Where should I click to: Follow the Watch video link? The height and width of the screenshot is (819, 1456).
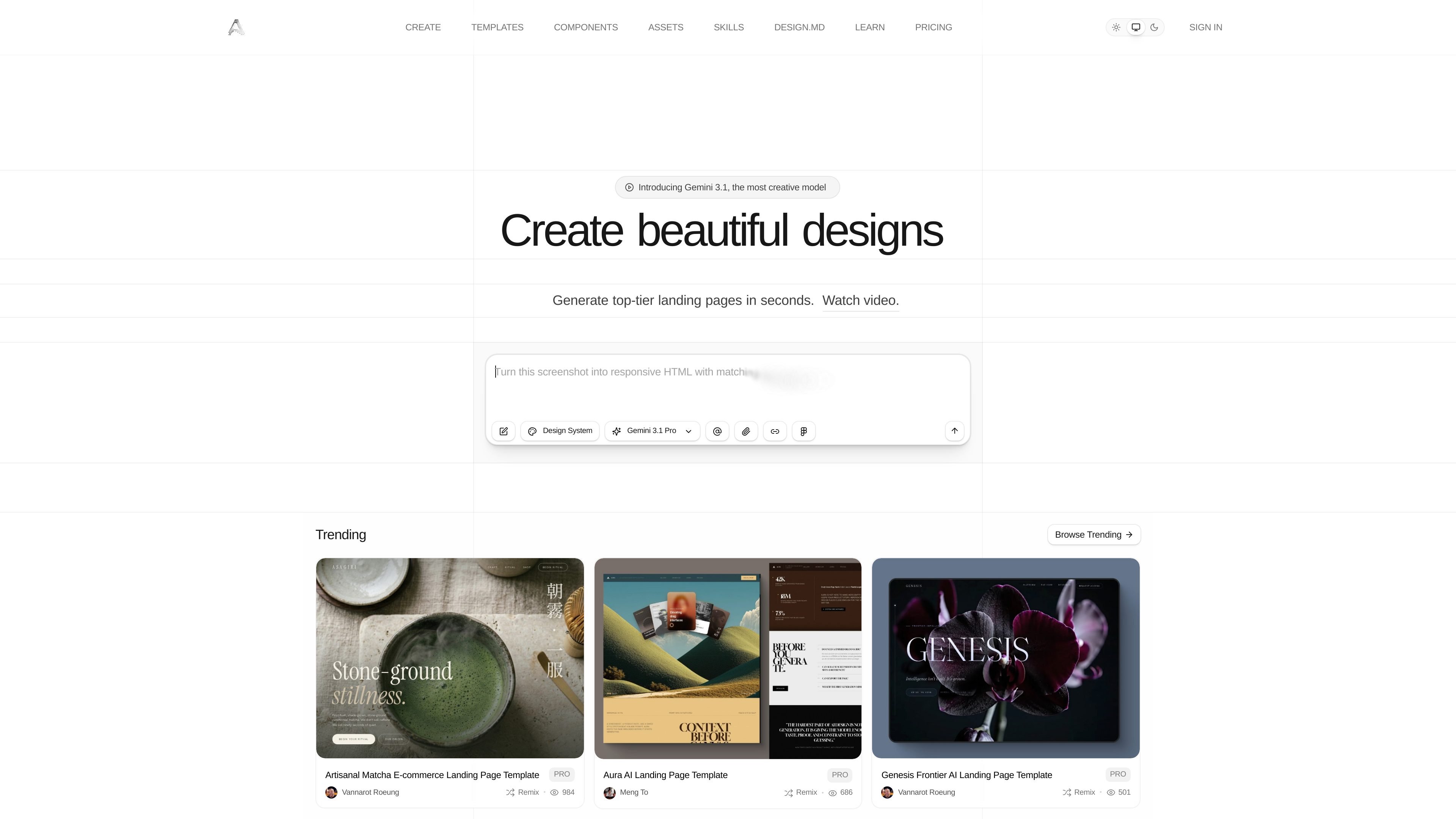[860, 301]
